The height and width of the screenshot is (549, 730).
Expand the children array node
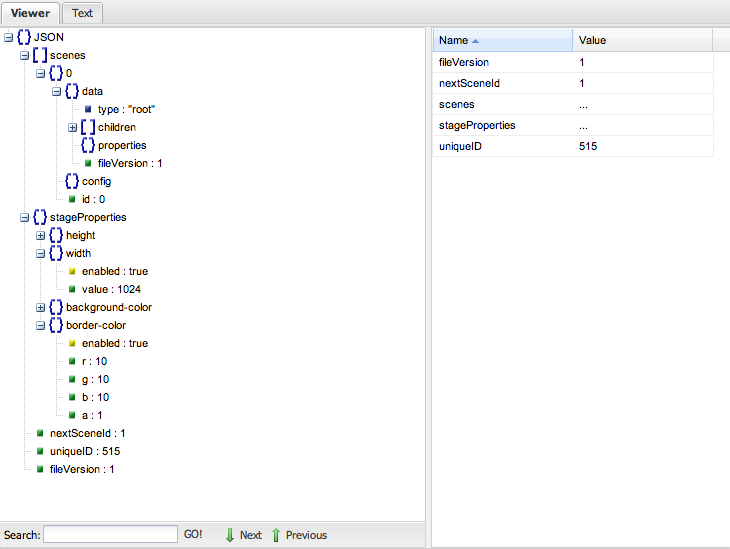point(73,128)
